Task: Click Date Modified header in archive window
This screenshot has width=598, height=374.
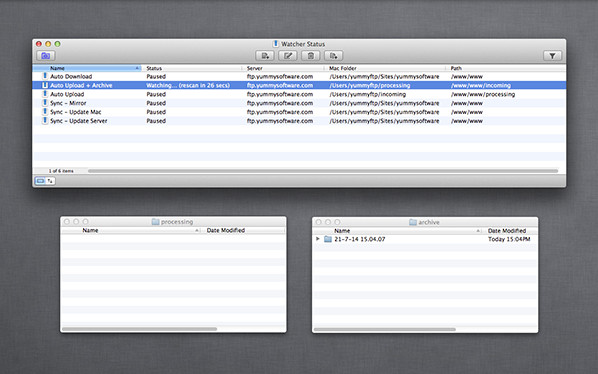Action: click(x=507, y=231)
